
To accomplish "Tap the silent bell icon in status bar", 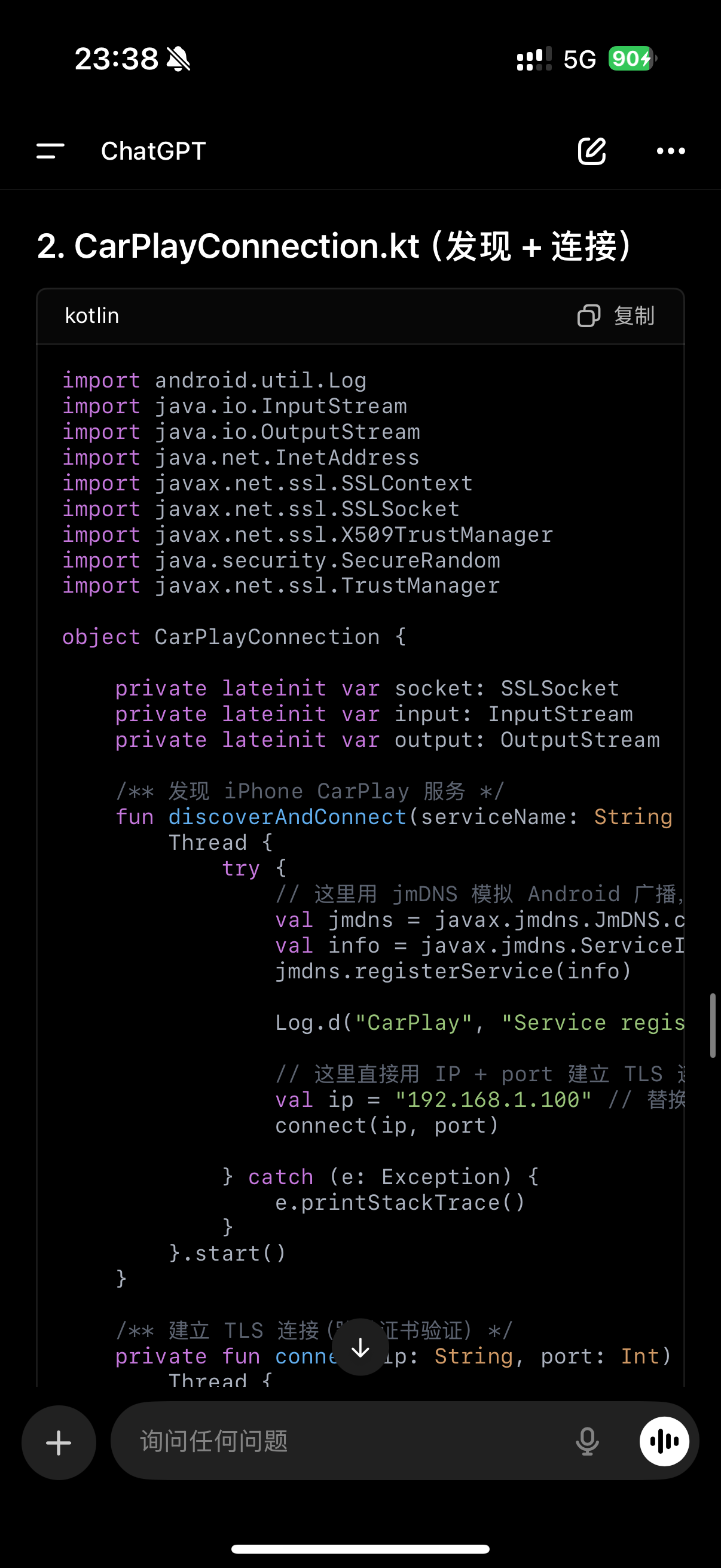I will (x=178, y=59).
